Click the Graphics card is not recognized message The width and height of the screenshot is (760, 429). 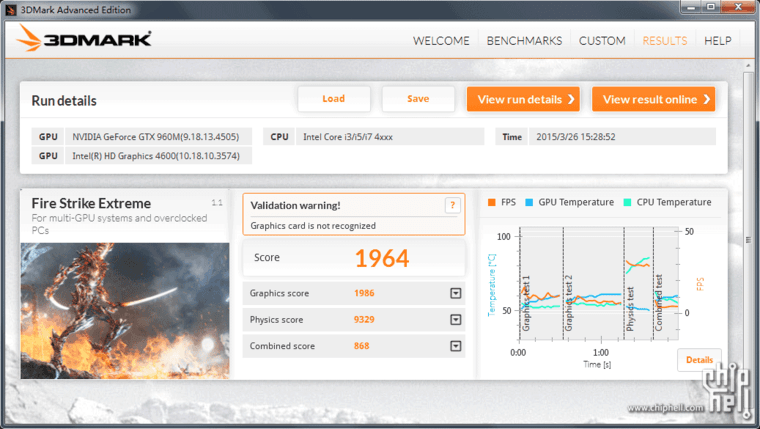313,225
